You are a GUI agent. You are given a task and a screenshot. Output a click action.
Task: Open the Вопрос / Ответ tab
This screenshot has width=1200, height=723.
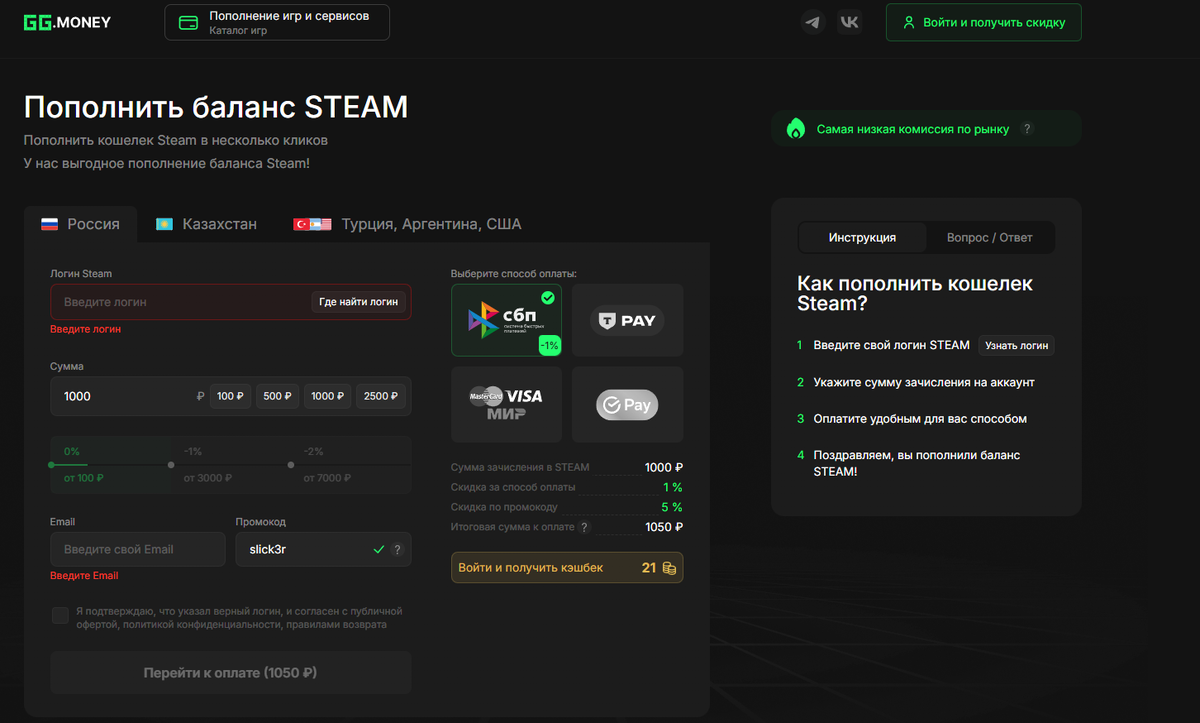pos(989,237)
